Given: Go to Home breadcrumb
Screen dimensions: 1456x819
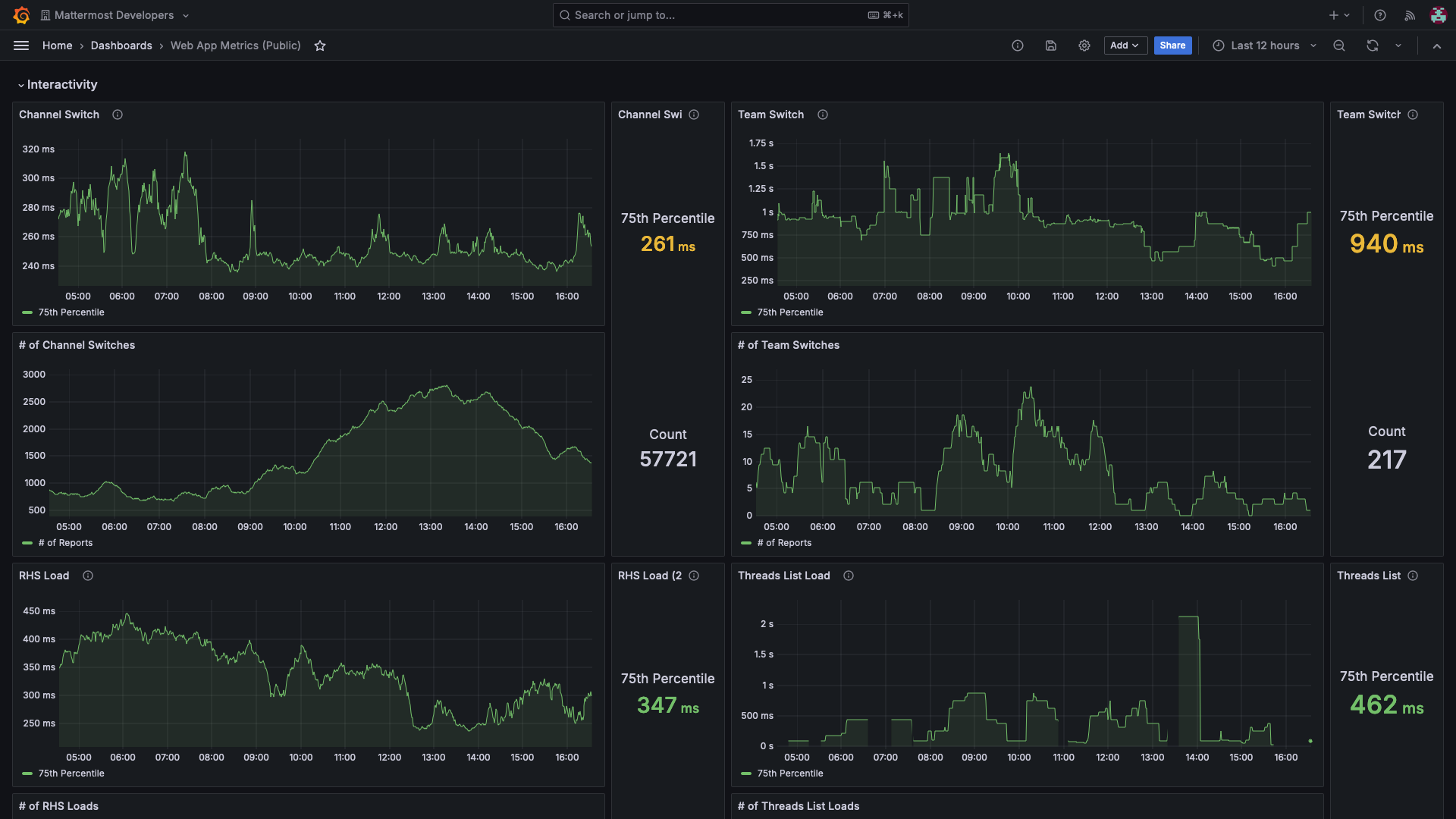Looking at the screenshot, I should click(57, 45).
